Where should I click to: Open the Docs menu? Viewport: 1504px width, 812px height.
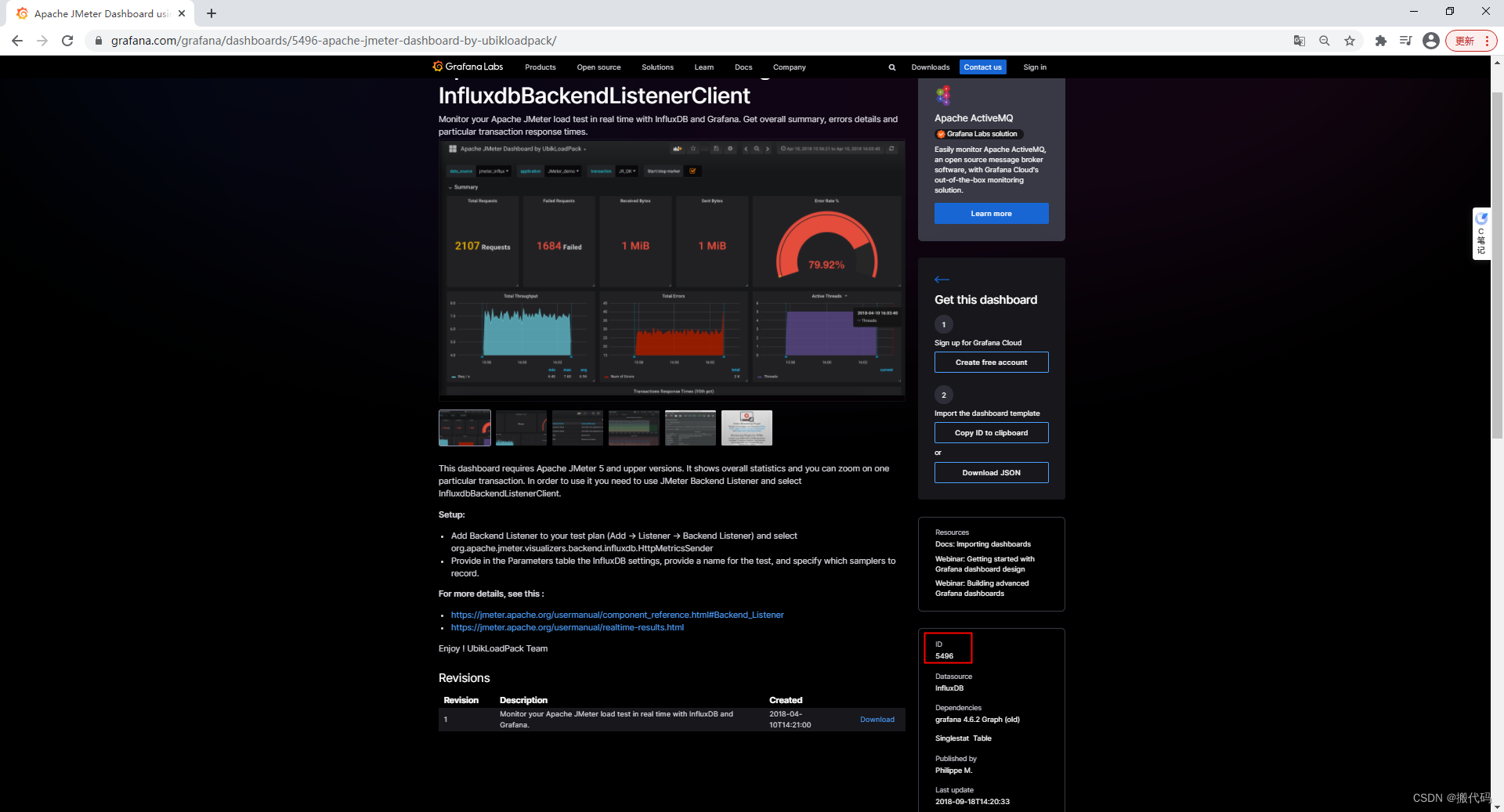tap(743, 67)
